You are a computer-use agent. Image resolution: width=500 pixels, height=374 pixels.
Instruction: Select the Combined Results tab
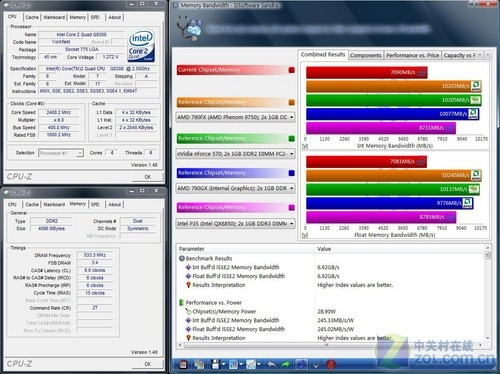[323, 54]
